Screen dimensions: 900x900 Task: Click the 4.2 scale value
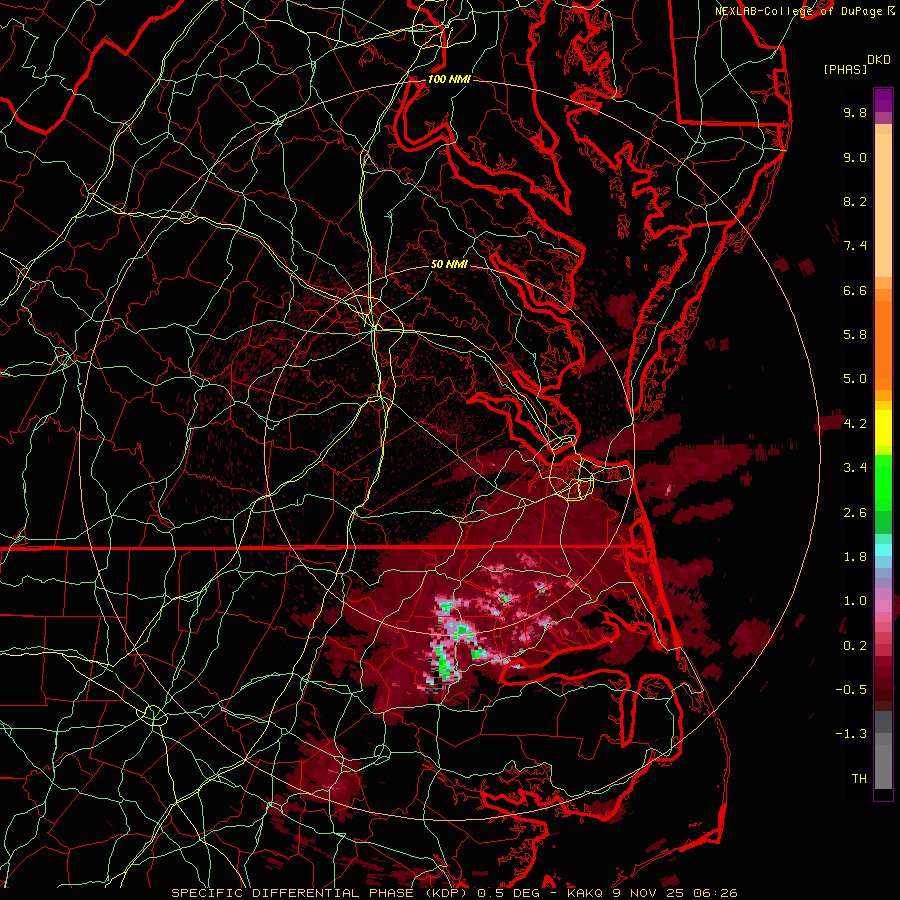pyautogui.click(x=855, y=424)
